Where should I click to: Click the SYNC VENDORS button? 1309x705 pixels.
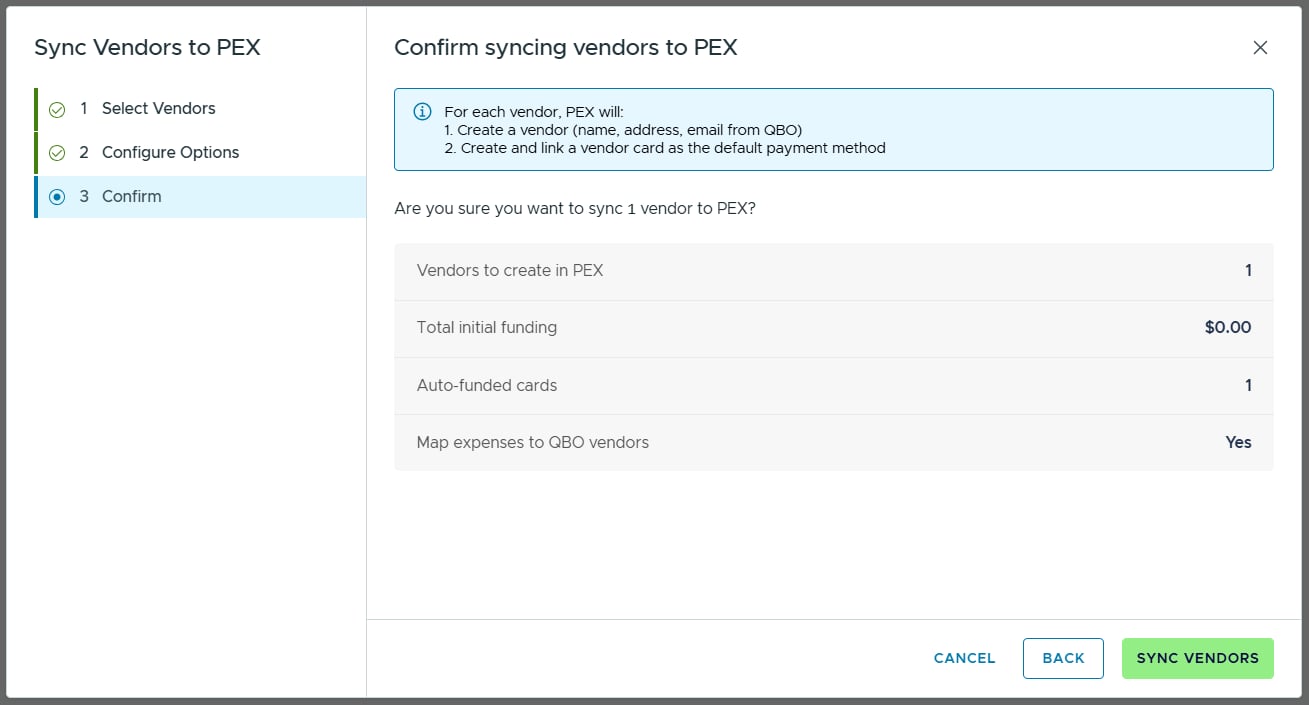(1198, 658)
